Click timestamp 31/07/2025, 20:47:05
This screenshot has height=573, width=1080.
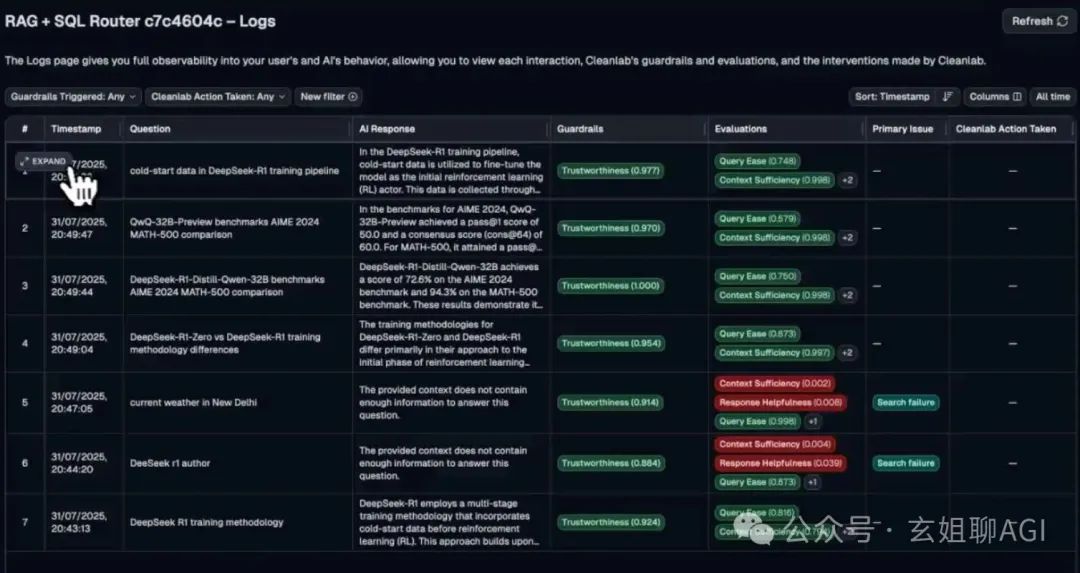79,402
